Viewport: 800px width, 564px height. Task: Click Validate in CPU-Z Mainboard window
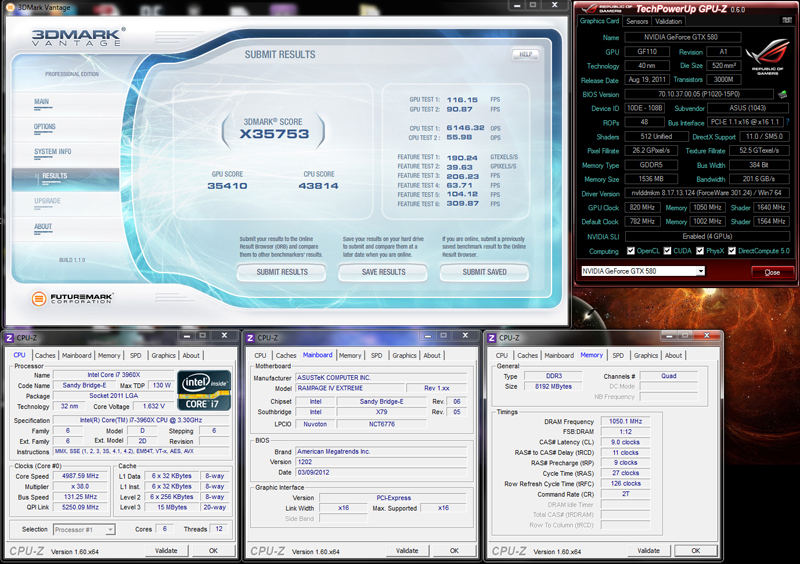(407, 551)
